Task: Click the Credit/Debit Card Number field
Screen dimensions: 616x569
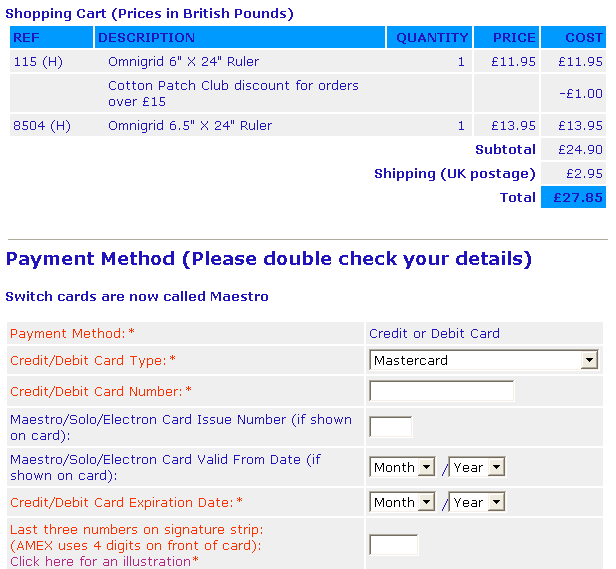Action: click(x=441, y=391)
